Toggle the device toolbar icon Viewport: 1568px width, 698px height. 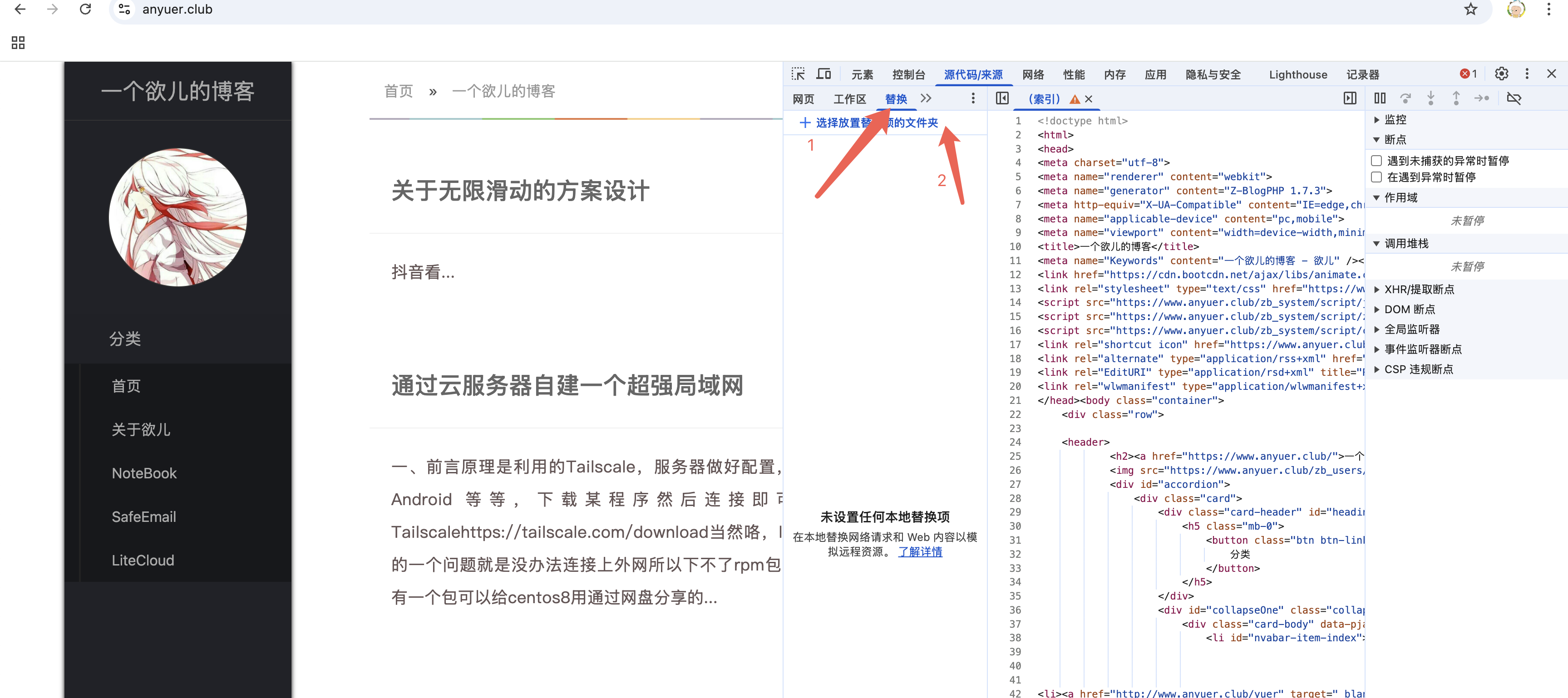click(x=823, y=74)
